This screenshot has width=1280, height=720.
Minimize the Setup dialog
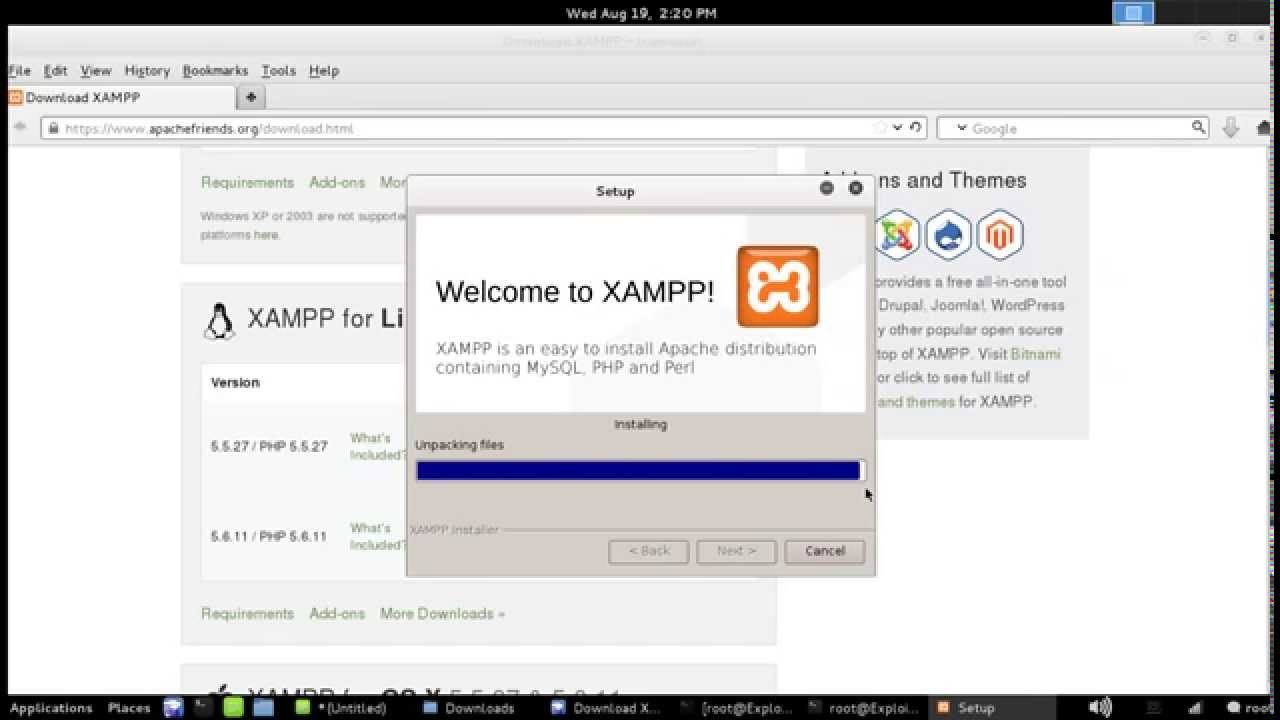[827, 187]
